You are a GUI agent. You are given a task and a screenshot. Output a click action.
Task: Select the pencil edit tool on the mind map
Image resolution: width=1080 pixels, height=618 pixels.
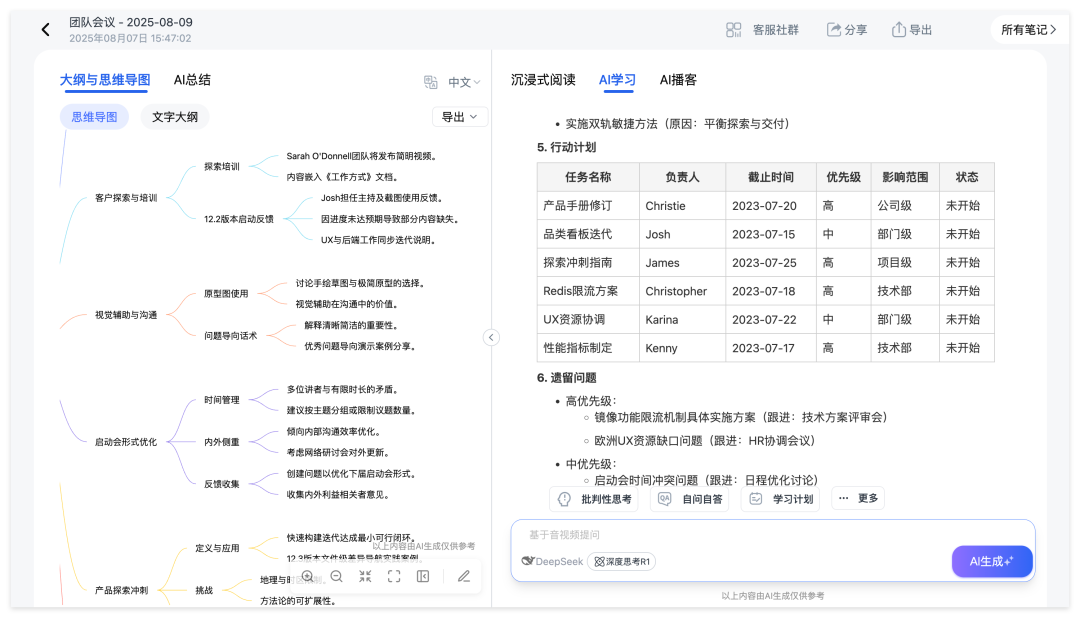click(462, 576)
